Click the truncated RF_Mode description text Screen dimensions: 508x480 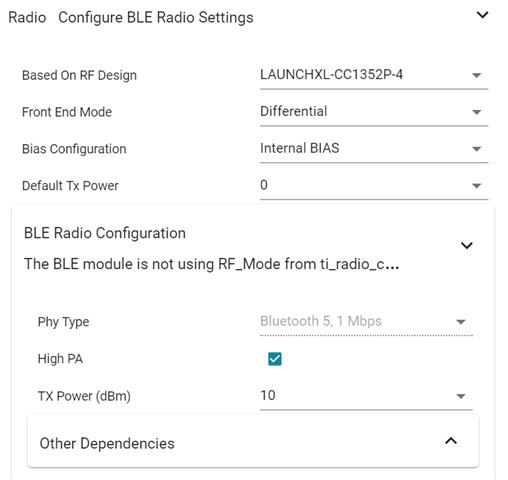[x=212, y=264]
